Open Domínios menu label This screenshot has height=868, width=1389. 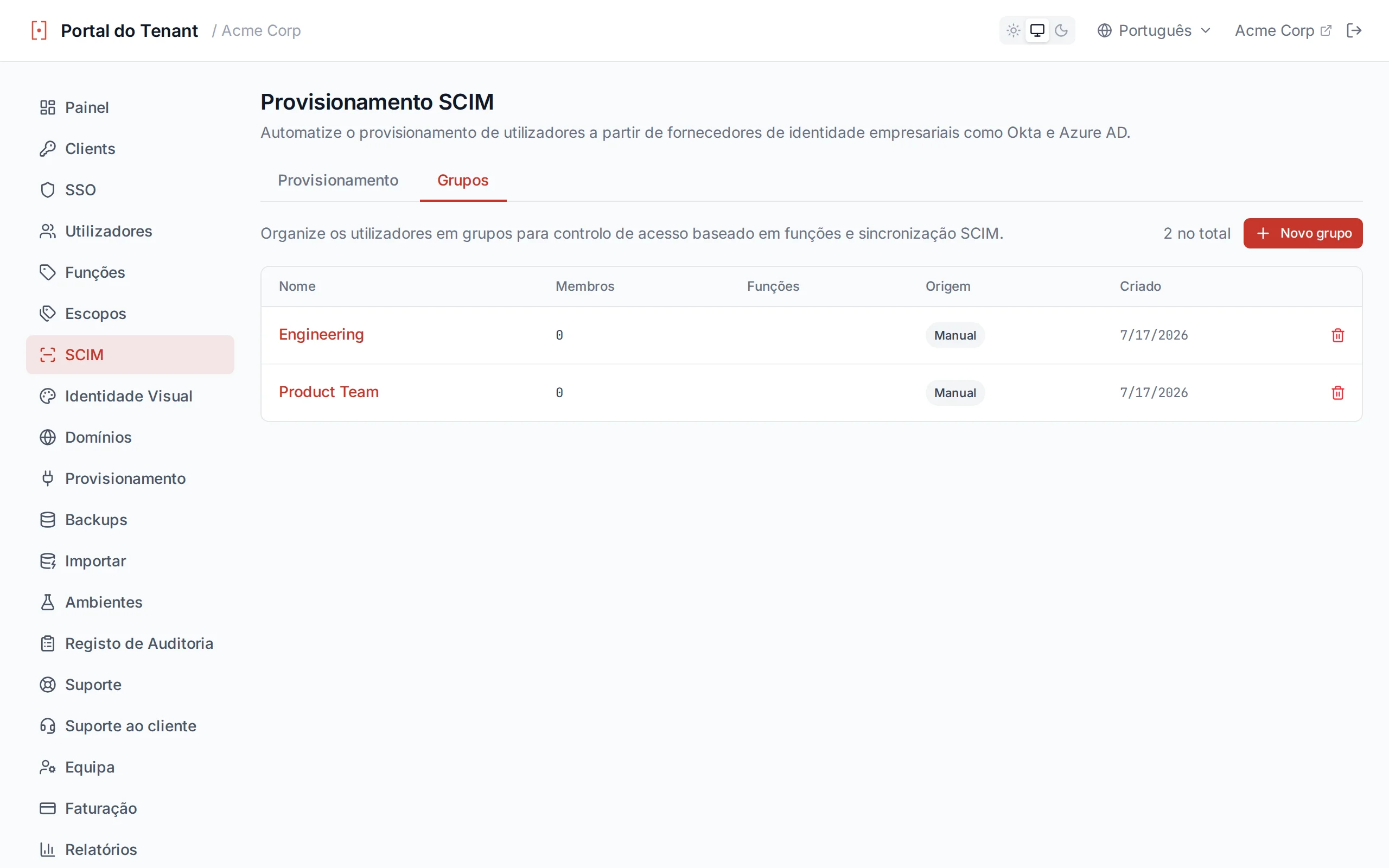(98, 437)
